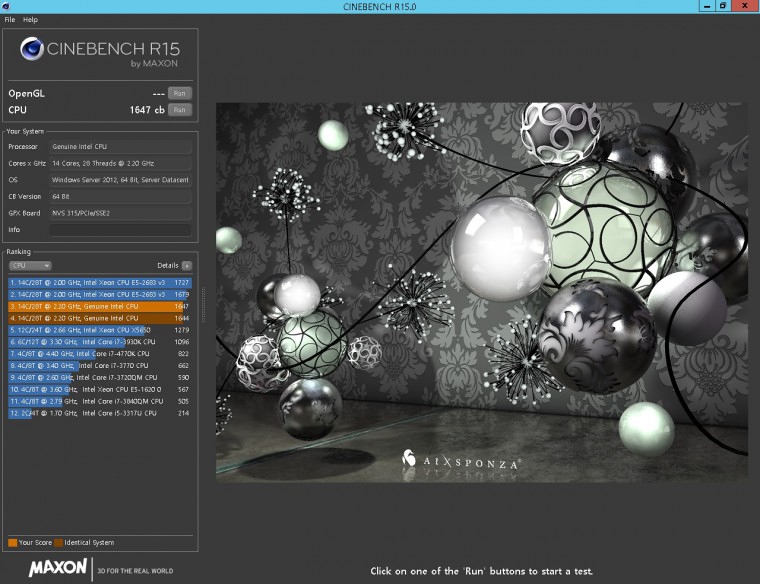Select ranking row 5 Intel Xeon X5650

(99, 330)
